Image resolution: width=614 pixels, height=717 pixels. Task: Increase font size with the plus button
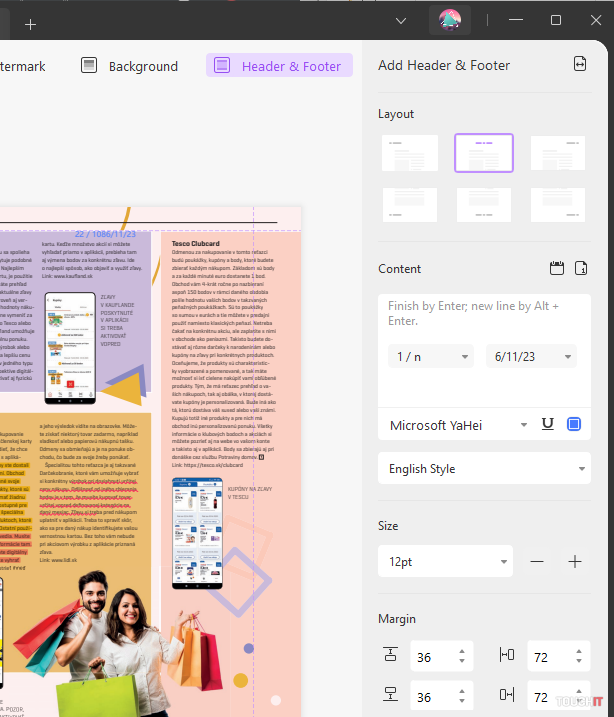(x=575, y=561)
